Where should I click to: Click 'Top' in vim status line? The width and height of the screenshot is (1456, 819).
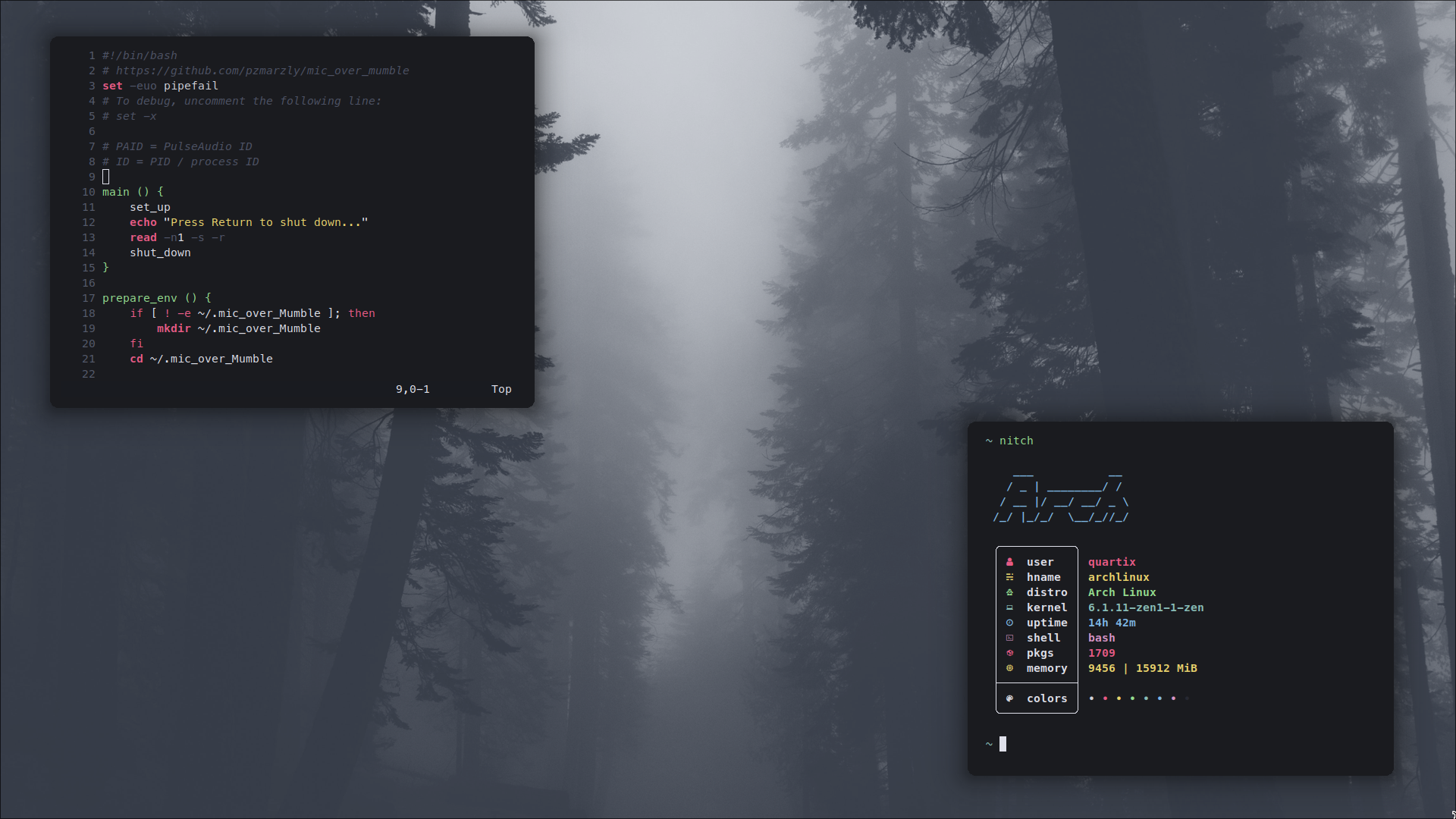[x=501, y=389]
